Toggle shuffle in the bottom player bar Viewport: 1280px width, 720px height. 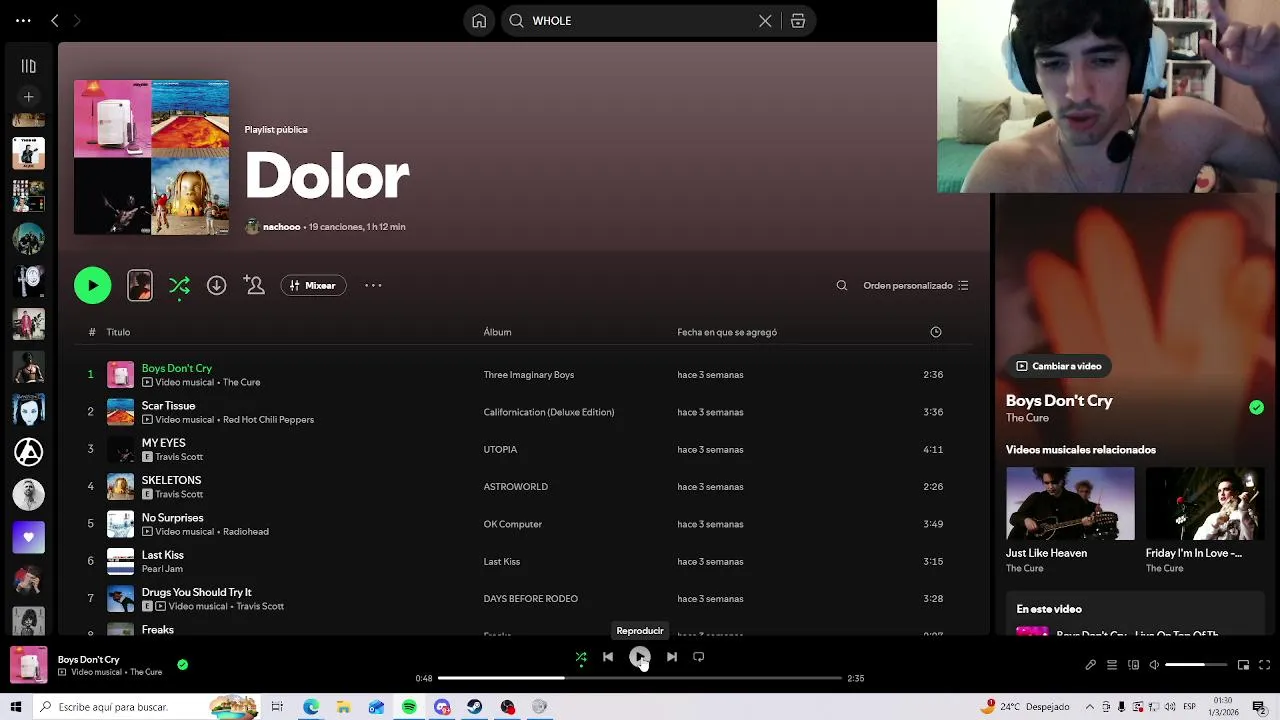pyautogui.click(x=581, y=657)
